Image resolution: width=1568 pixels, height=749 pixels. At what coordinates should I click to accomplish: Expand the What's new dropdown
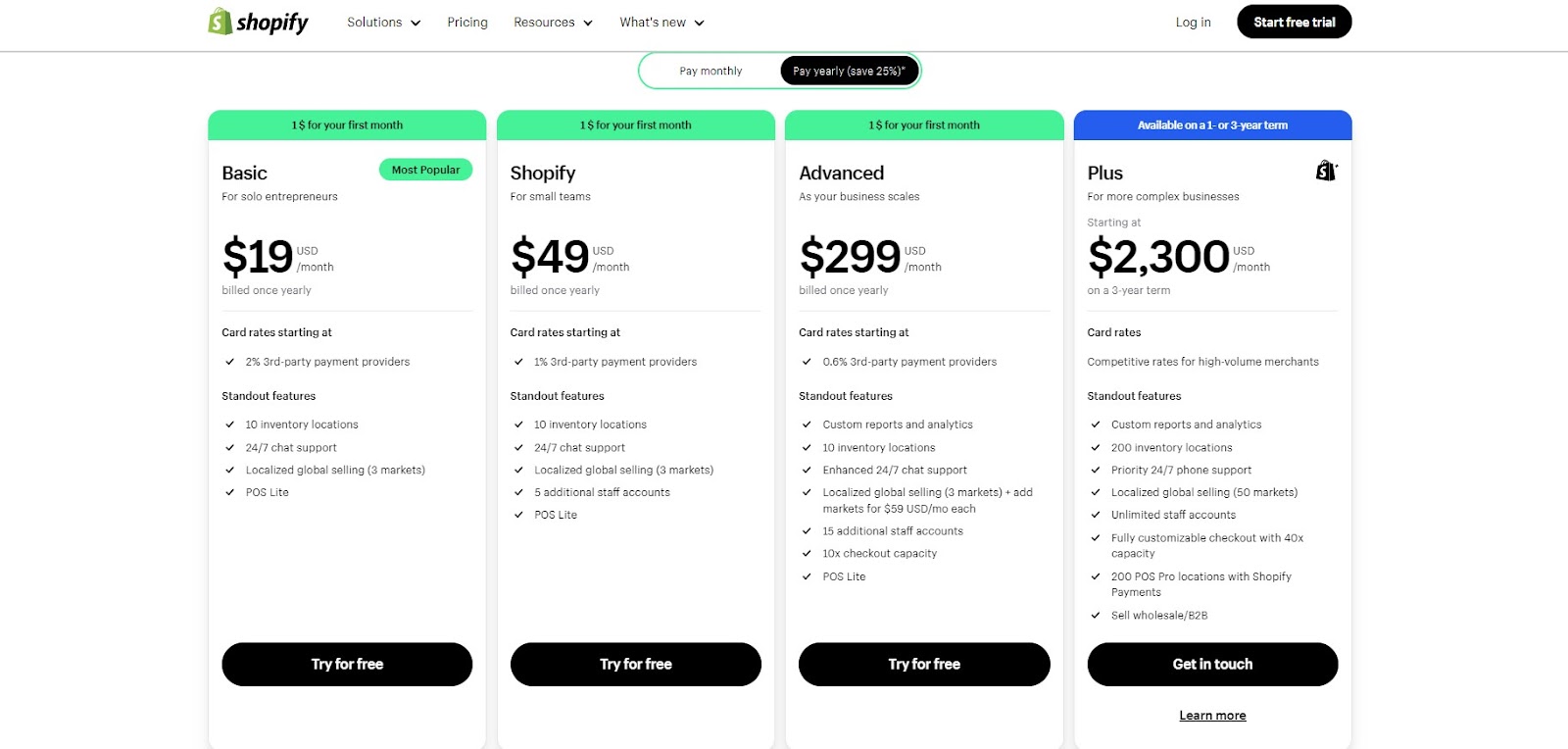[661, 22]
